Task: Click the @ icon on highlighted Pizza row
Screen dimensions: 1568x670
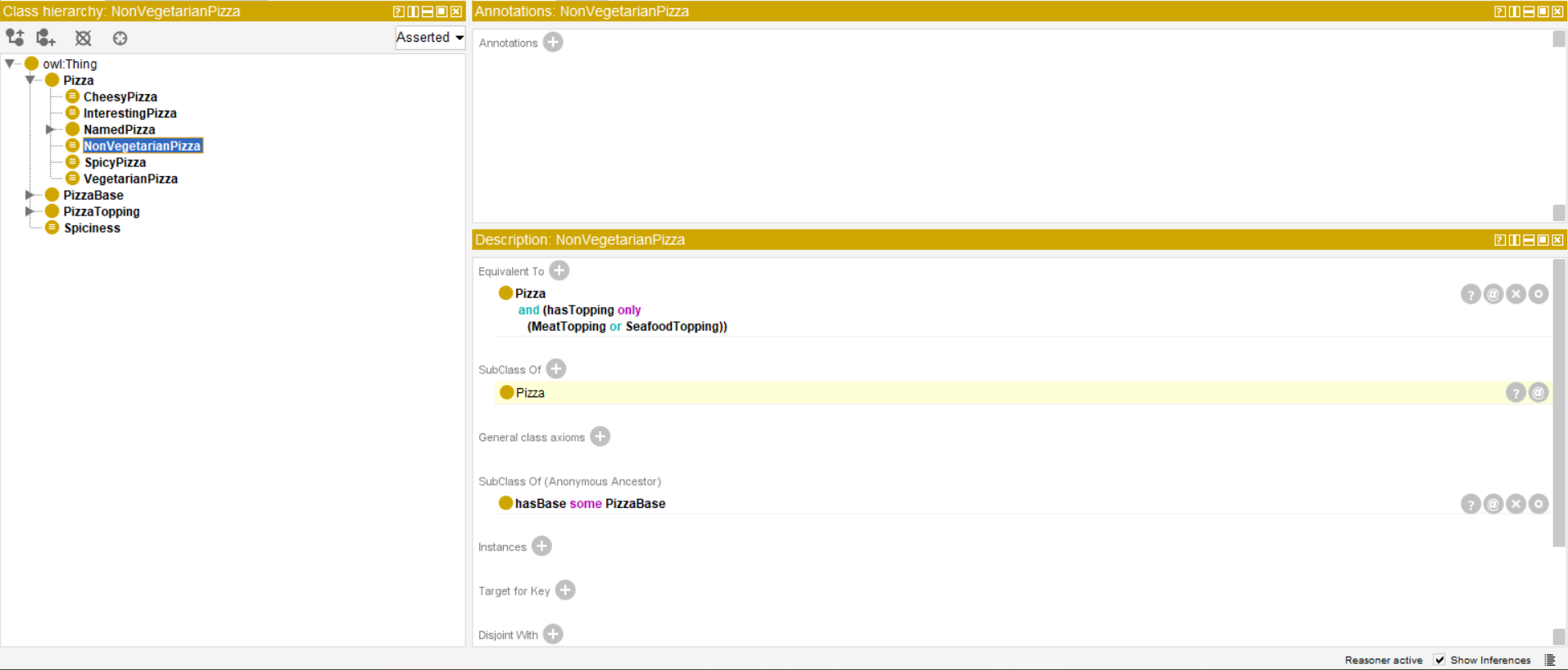Action: pos(1538,393)
